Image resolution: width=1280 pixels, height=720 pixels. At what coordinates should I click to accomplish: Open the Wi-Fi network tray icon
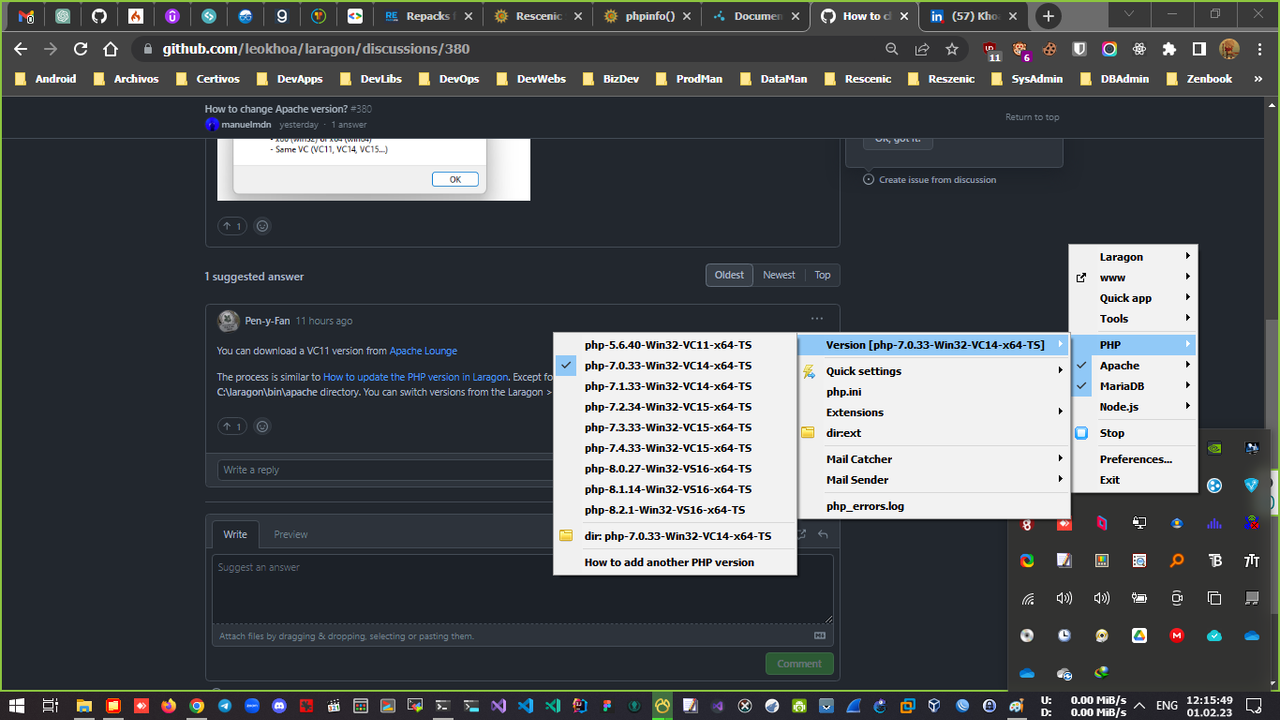[1027, 599]
